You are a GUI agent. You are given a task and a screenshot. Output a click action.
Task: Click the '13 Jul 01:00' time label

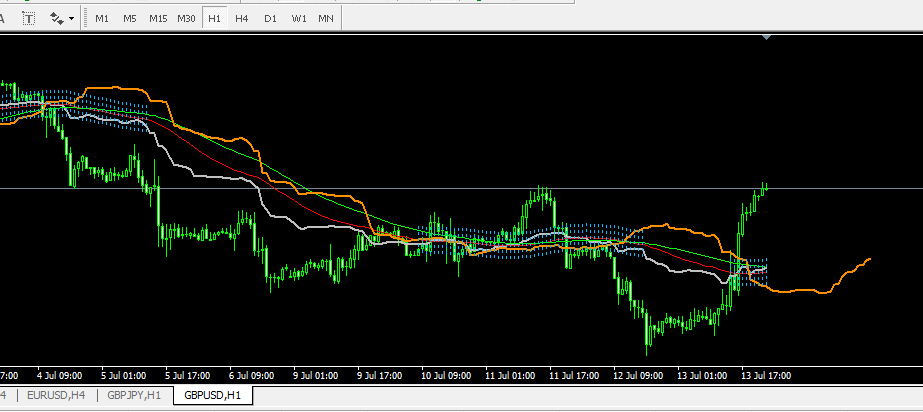pos(702,376)
